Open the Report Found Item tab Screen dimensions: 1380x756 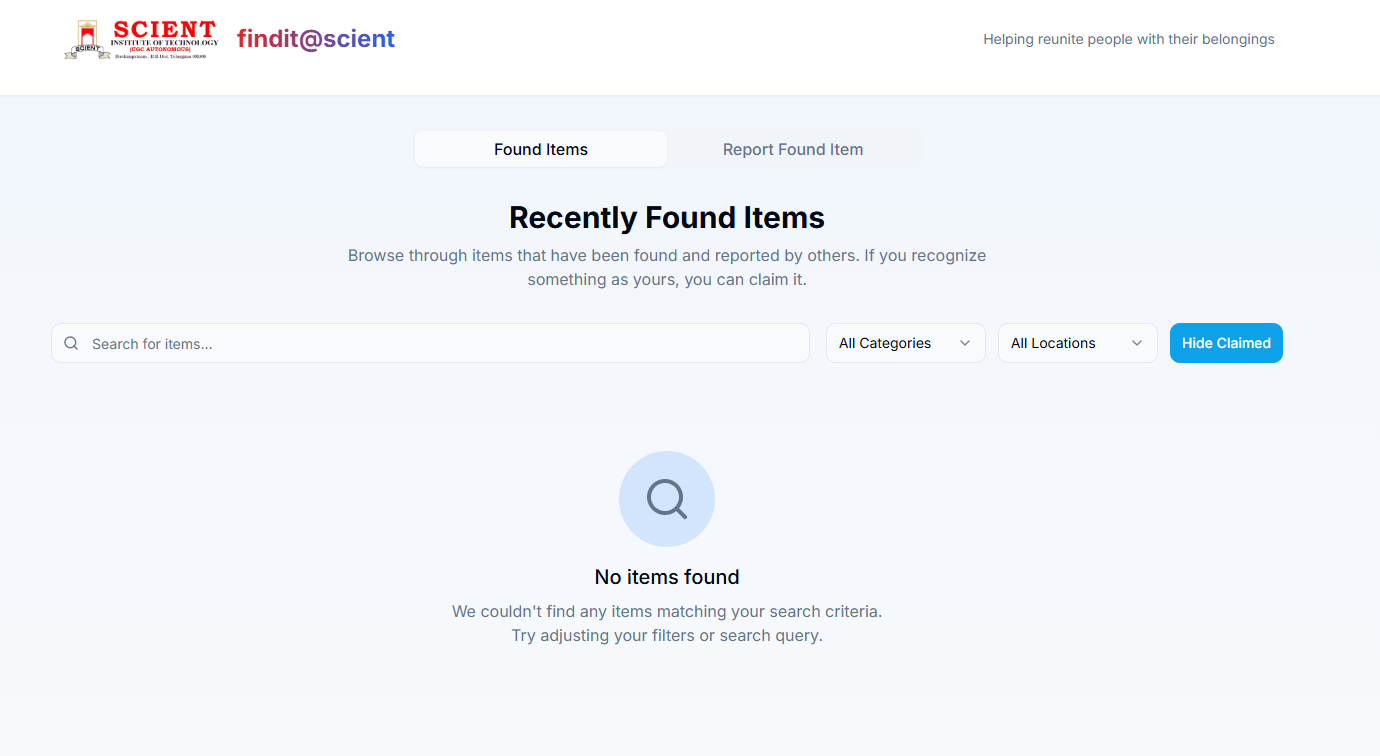coord(793,149)
